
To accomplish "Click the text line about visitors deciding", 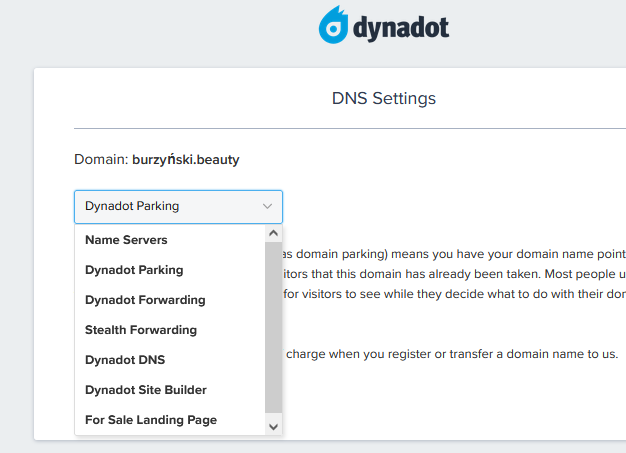I will [455, 295].
